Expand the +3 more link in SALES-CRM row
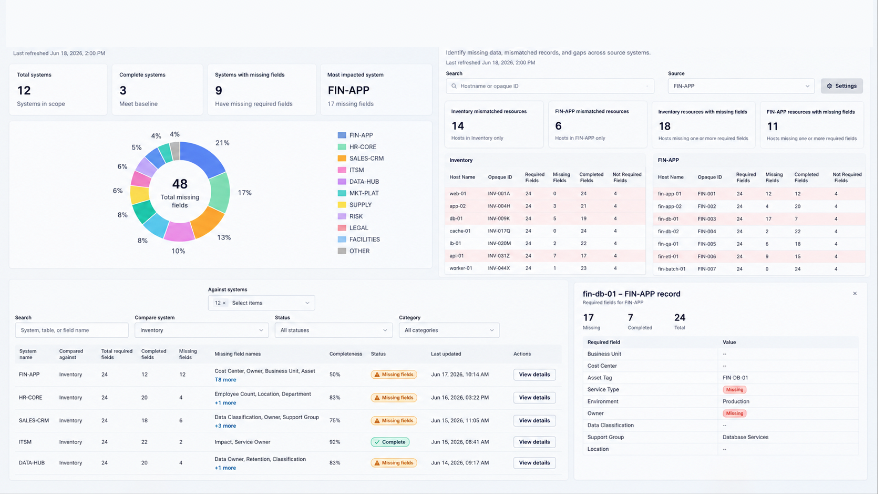Image resolution: width=878 pixels, height=494 pixels. click(225, 426)
